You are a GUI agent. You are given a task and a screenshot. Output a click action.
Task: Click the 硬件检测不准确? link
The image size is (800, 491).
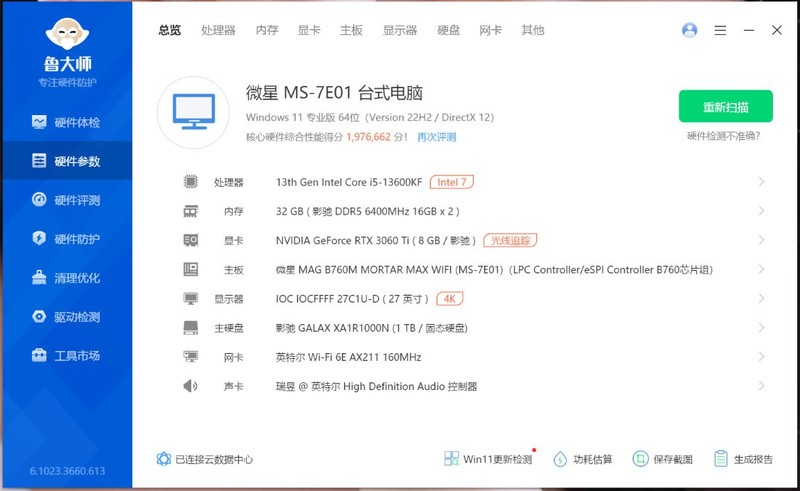(x=723, y=136)
